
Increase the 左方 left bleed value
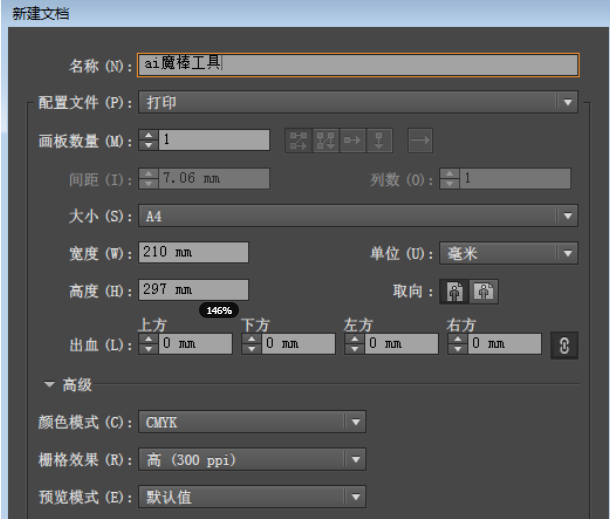354,338
